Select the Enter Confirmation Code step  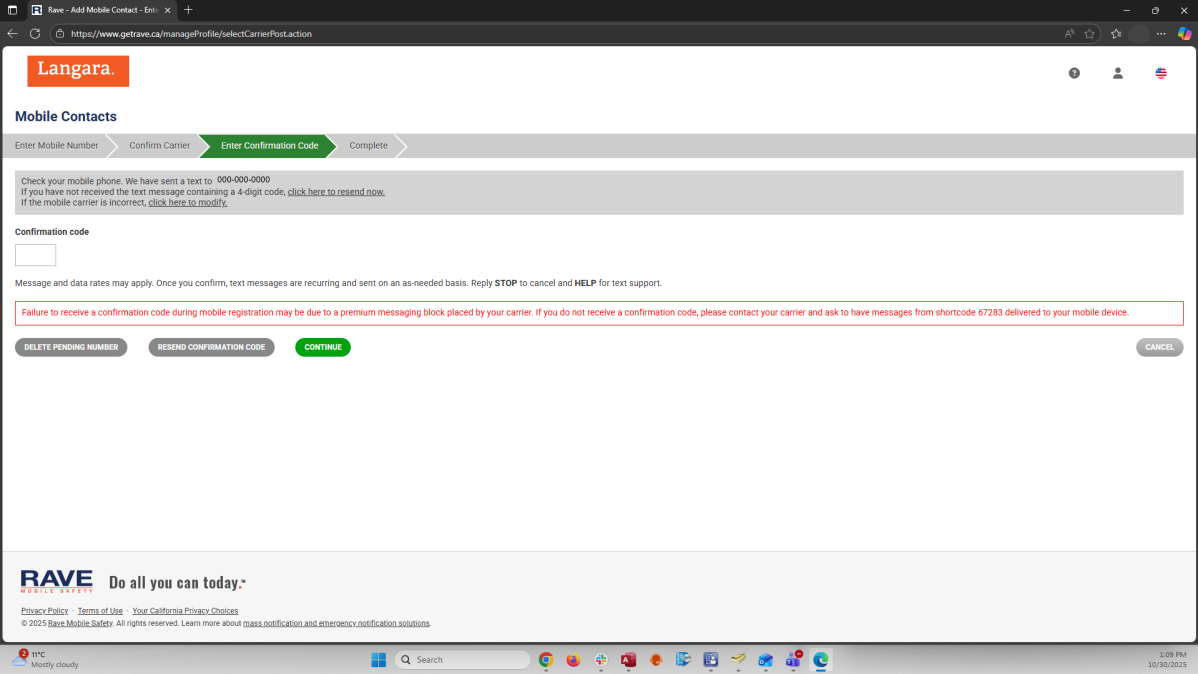coord(269,146)
